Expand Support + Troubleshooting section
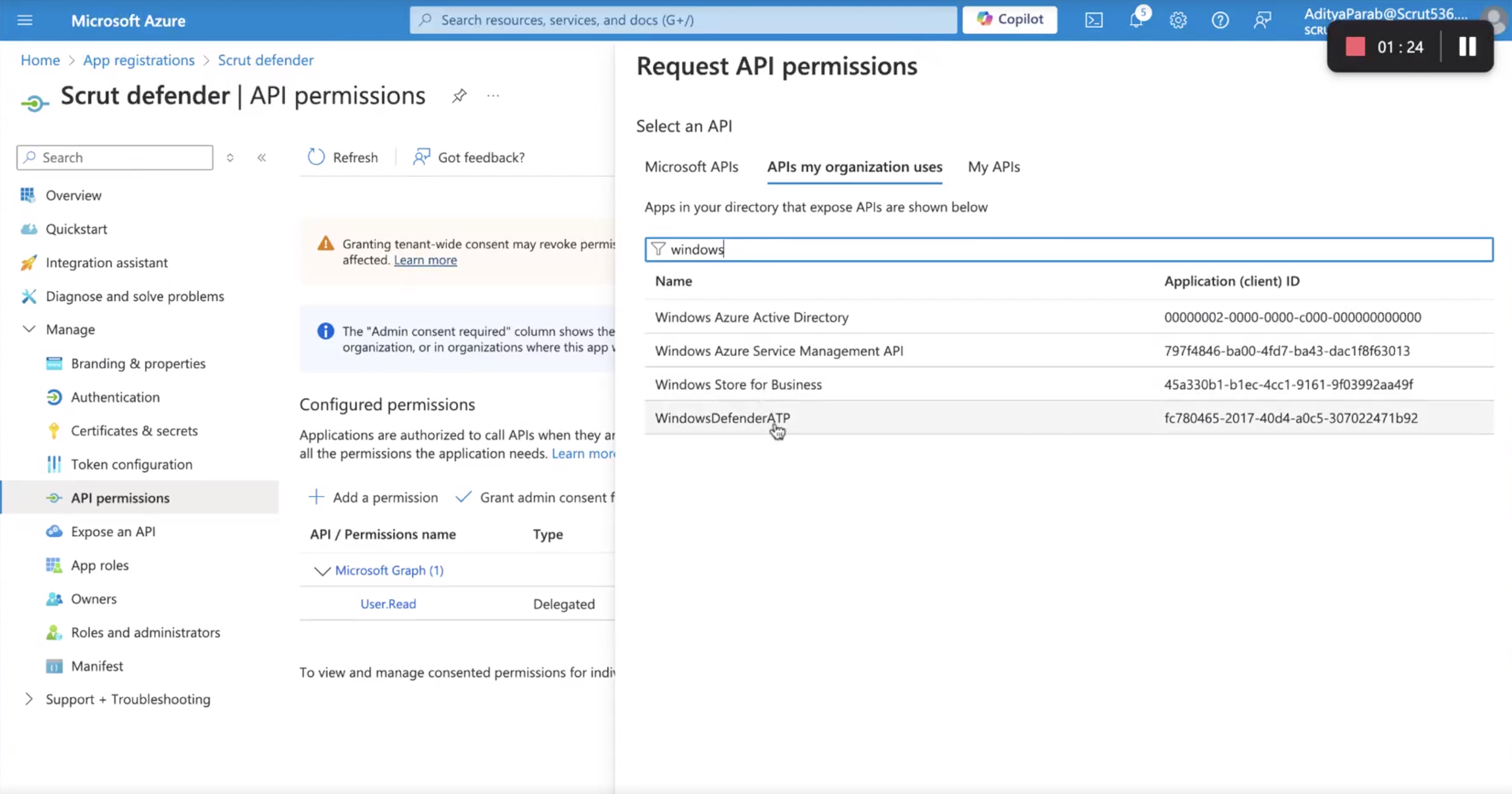This screenshot has height=794, width=1512. click(29, 699)
